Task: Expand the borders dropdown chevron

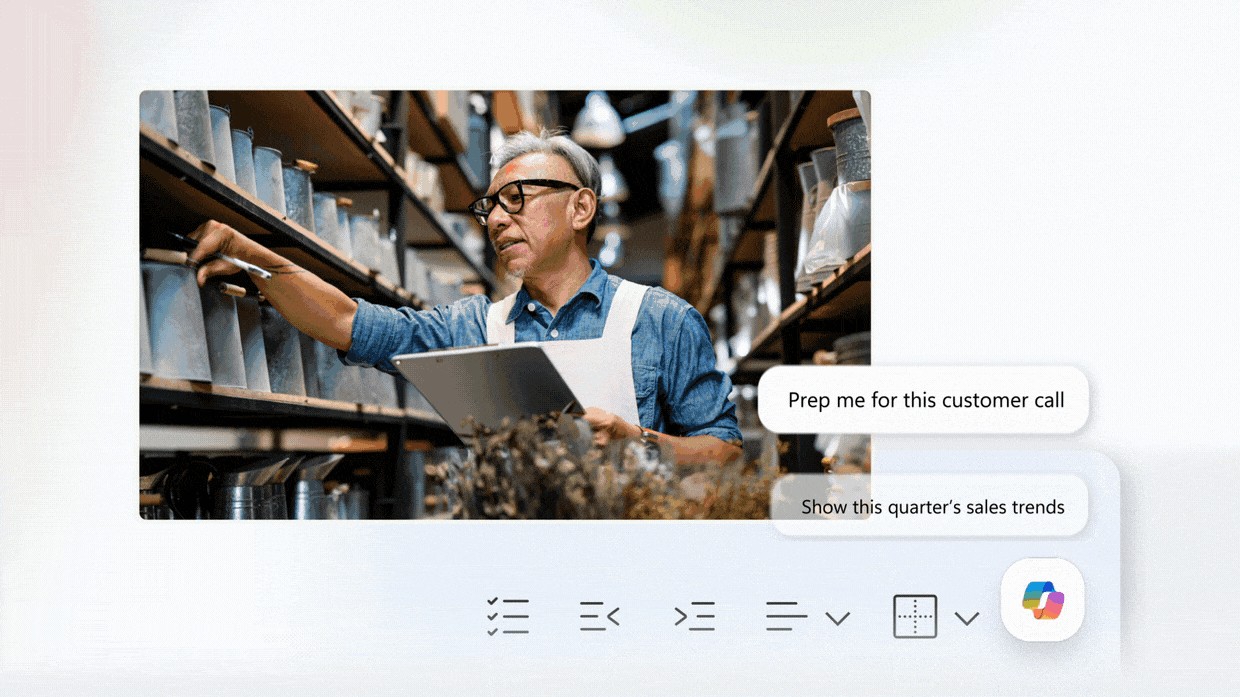Action: point(966,618)
